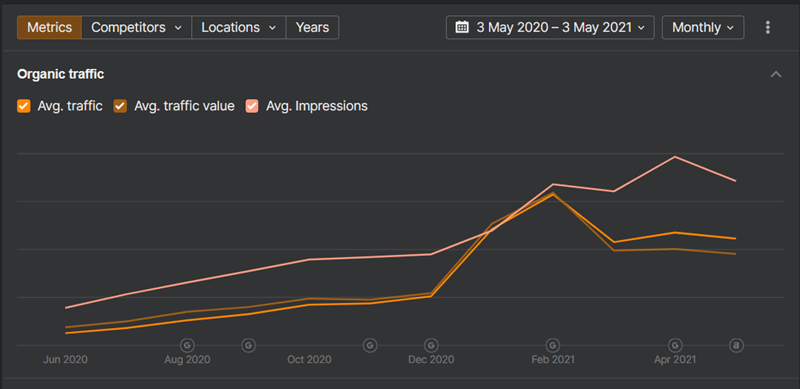Click the Organic traffic heading
The width and height of the screenshot is (800, 389).
(x=61, y=75)
